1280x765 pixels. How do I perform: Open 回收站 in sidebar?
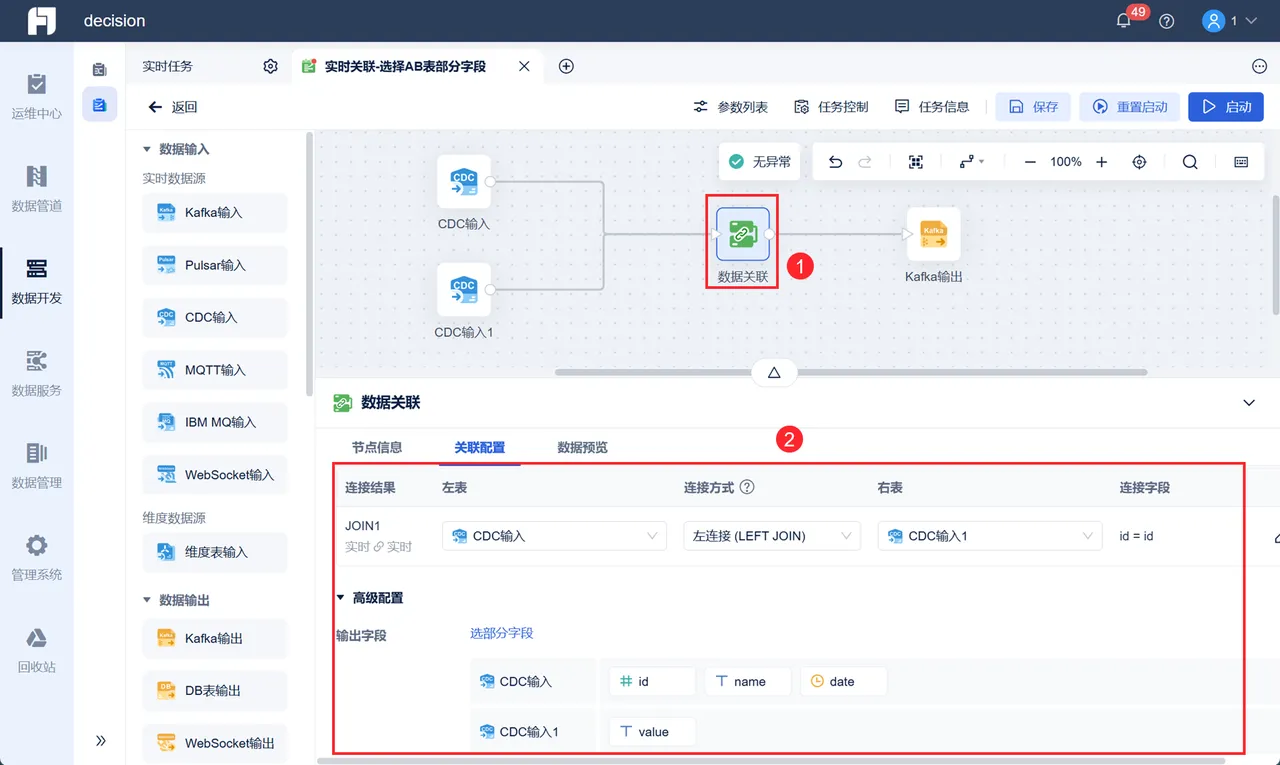tap(37, 650)
